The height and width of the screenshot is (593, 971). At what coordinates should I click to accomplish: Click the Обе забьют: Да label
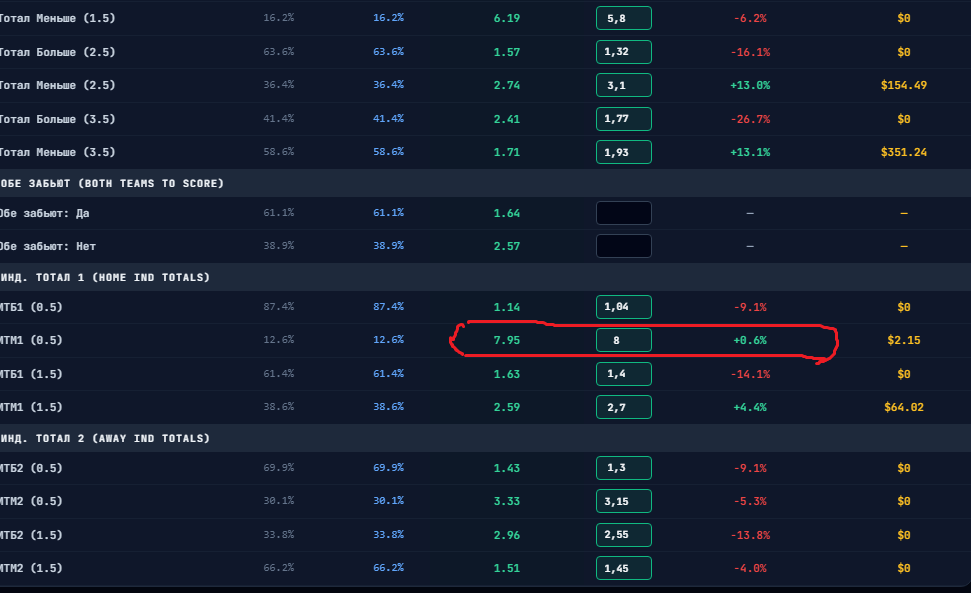tap(44, 213)
